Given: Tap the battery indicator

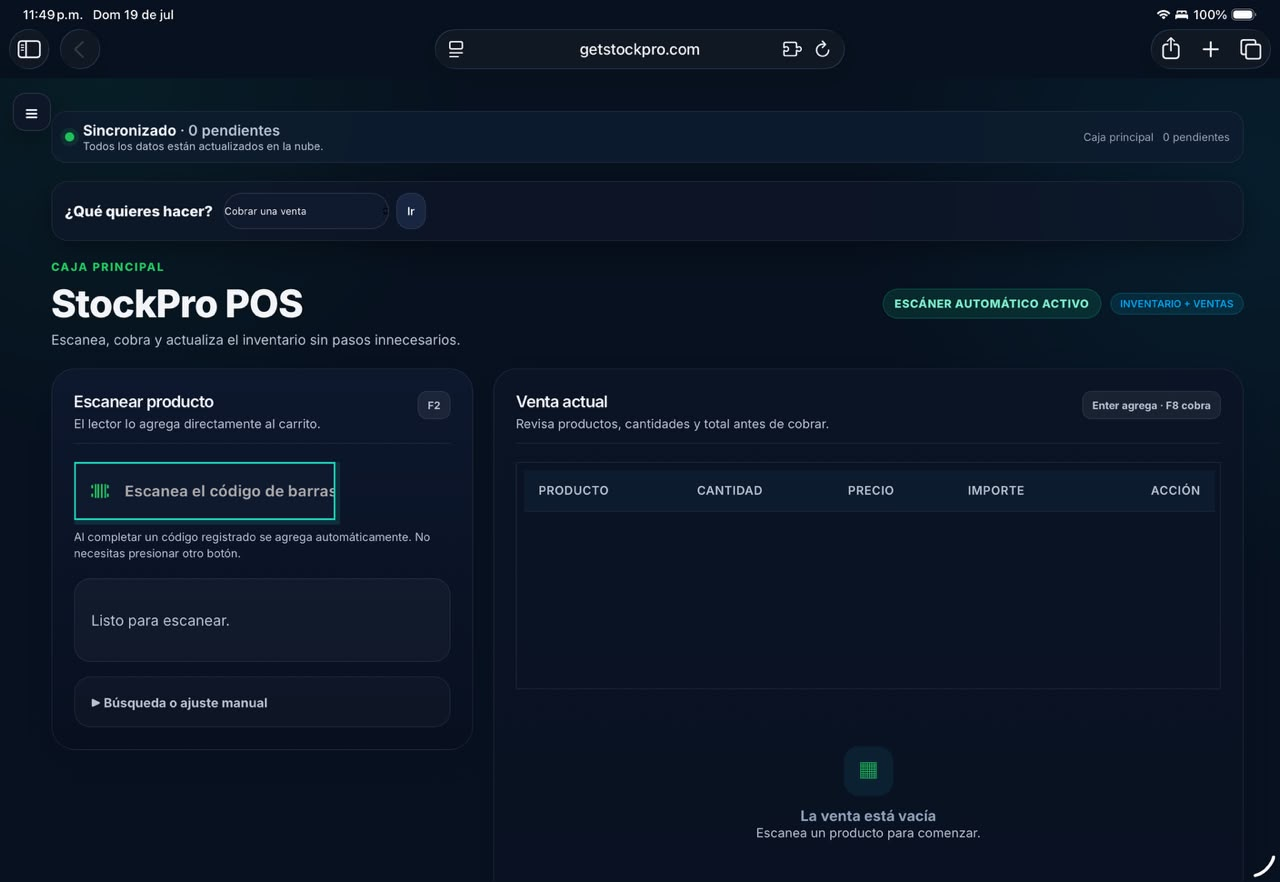Looking at the screenshot, I should (1244, 15).
